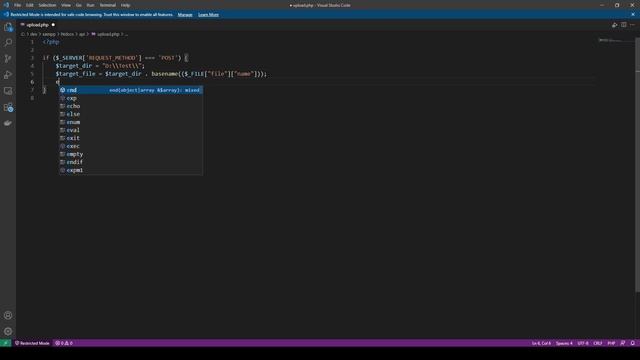Click the remote window indicator in status bar
640x360 pixels.
click(x=5, y=343)
